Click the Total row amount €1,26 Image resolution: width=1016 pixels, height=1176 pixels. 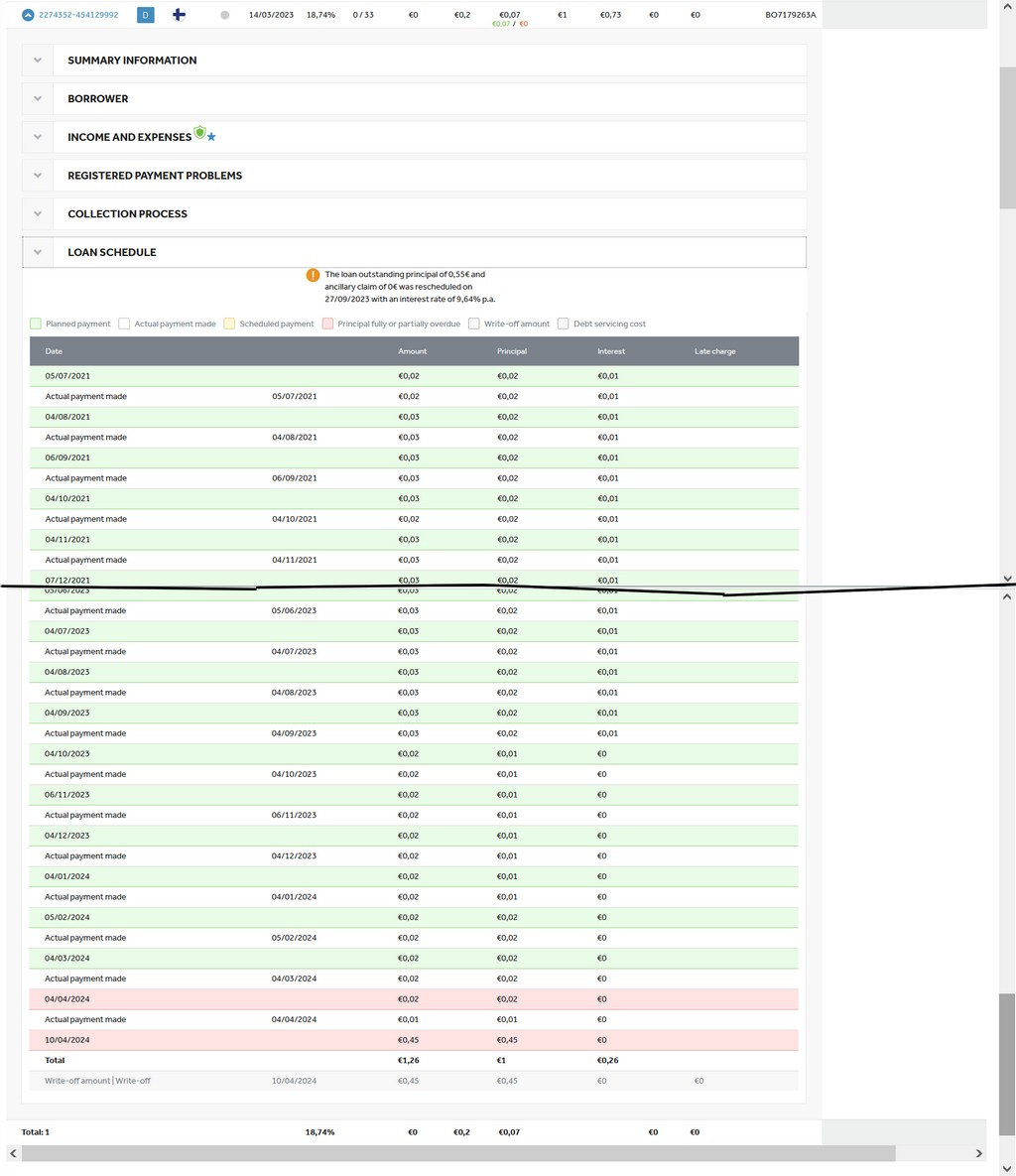pos(409,1061)
